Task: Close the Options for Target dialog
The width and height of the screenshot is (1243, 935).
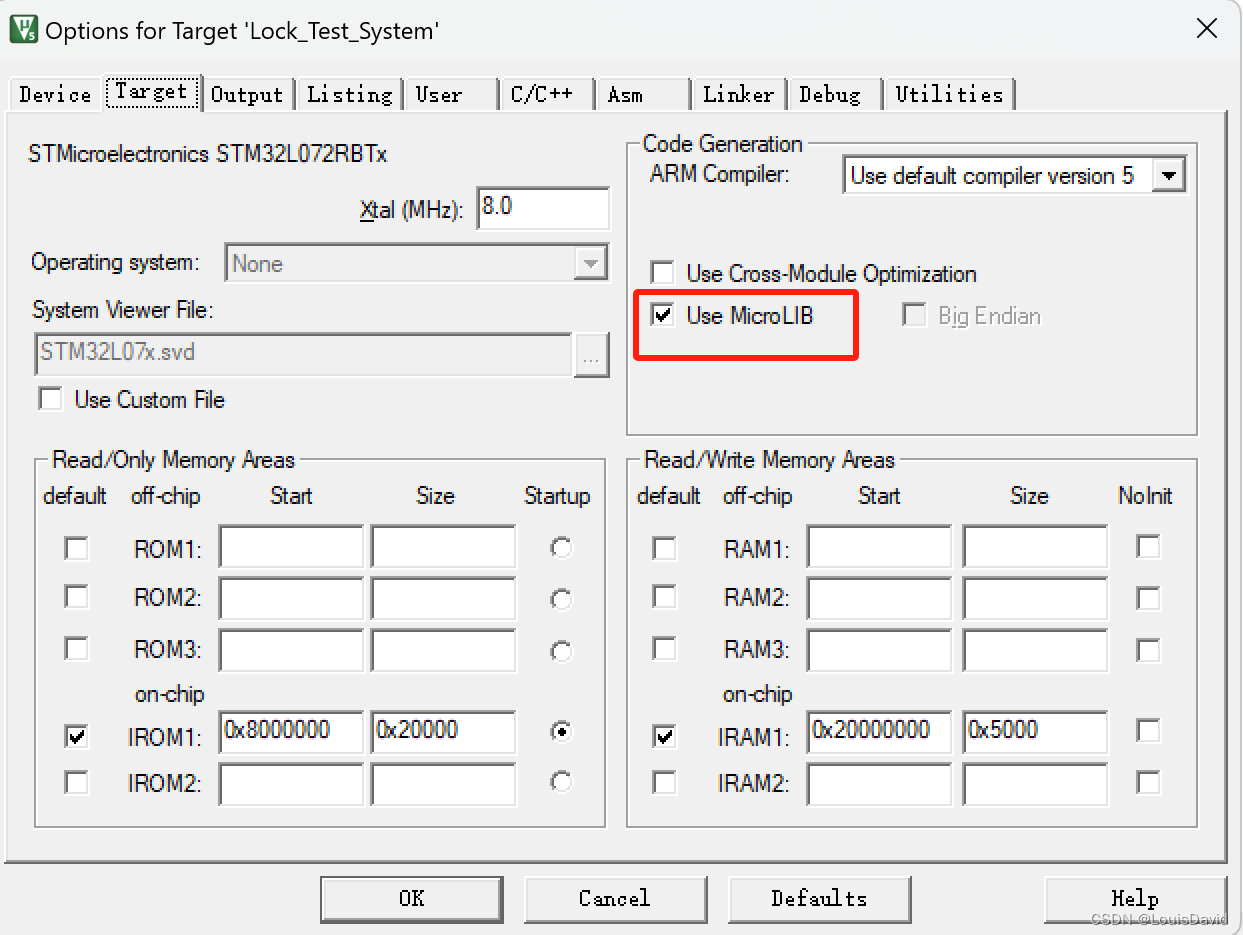Action: click(x=1207, y=28)
